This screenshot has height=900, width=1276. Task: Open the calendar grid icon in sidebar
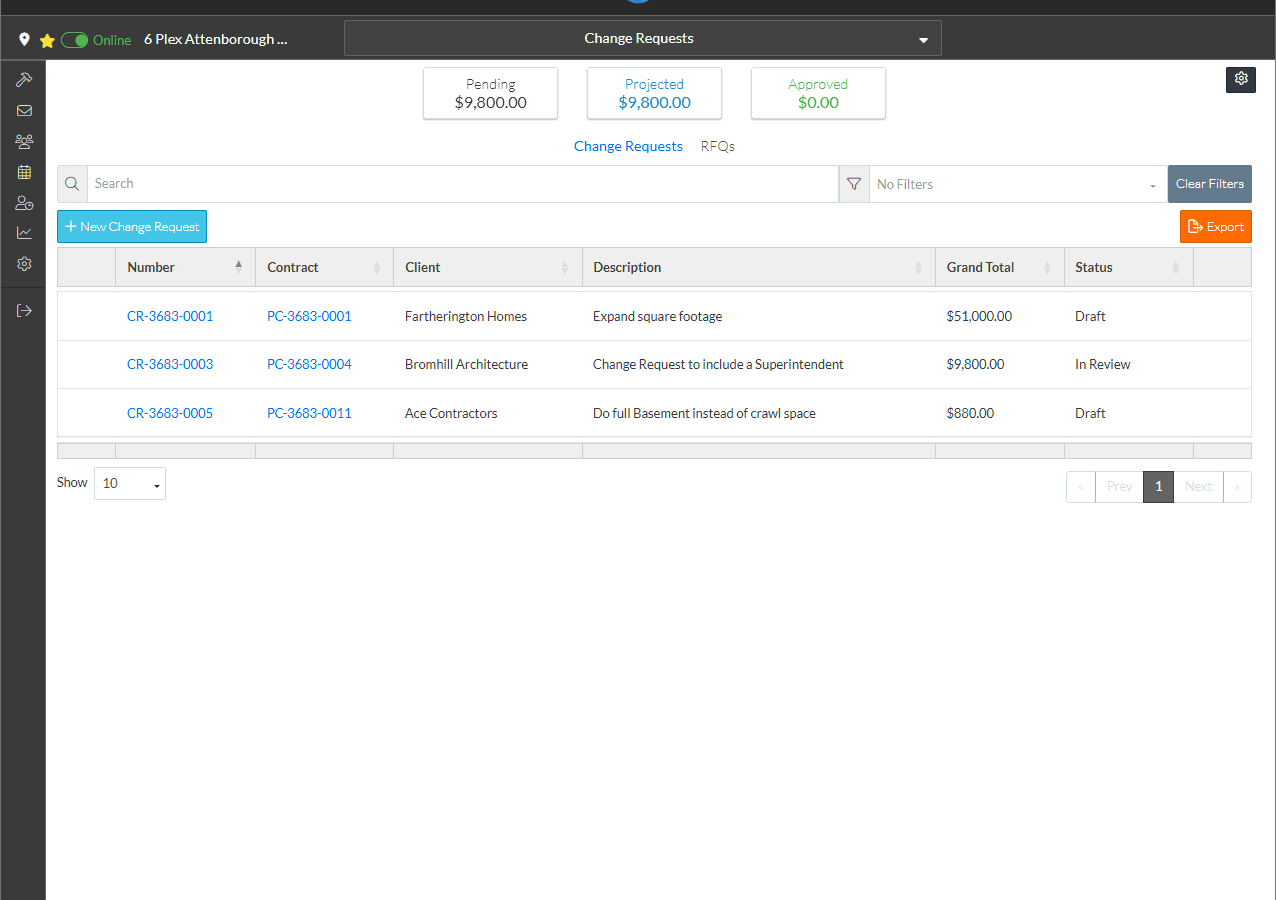pyautogui.click(x=24, y=172)
